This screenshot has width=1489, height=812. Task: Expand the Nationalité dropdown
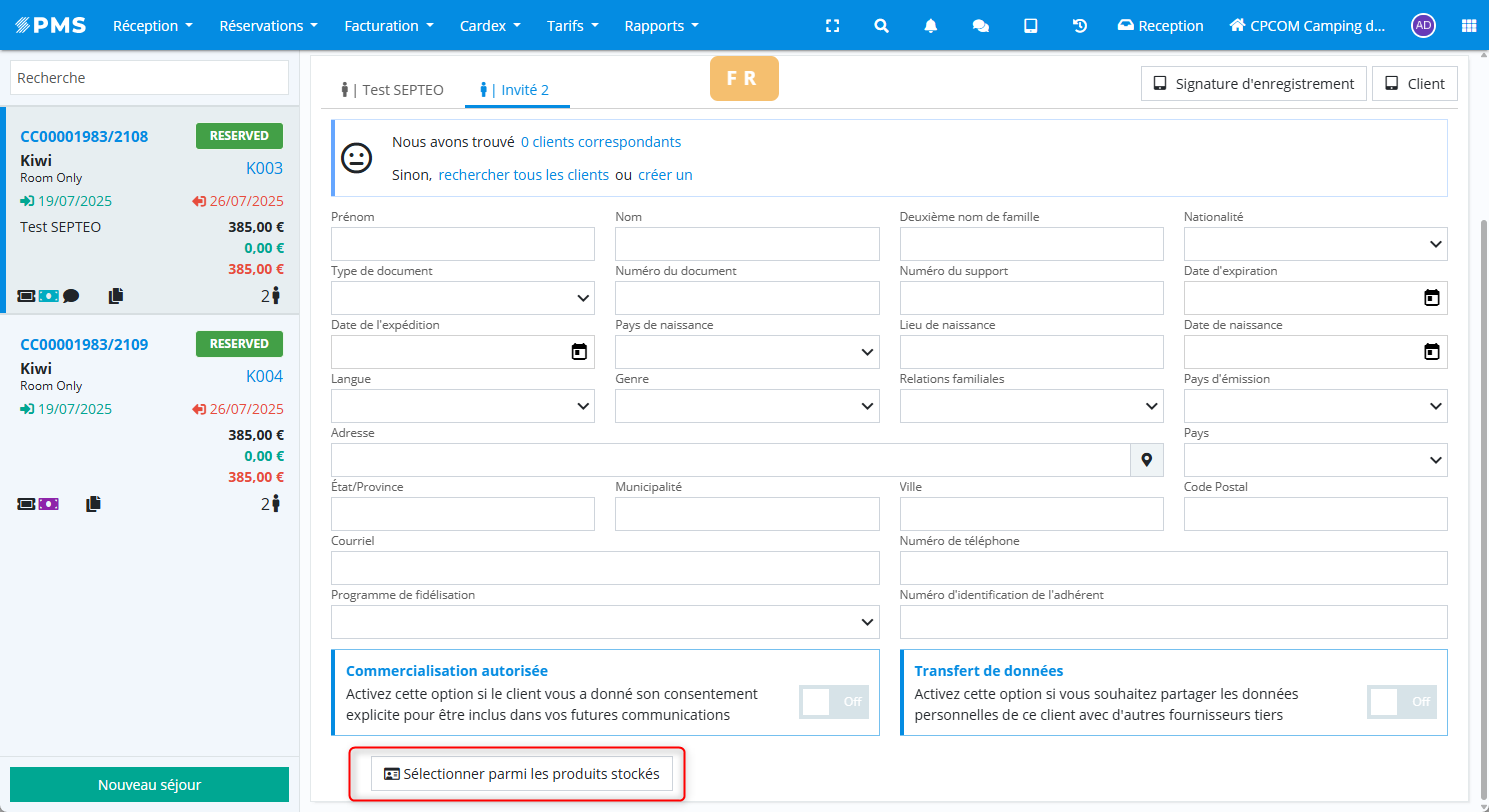[1315, 244]
